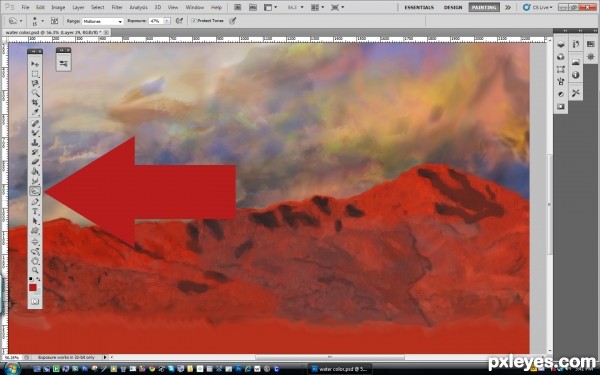Open the CS Live dropdown
The width and height of the screenshot is (600, 375).
point(538,7)
